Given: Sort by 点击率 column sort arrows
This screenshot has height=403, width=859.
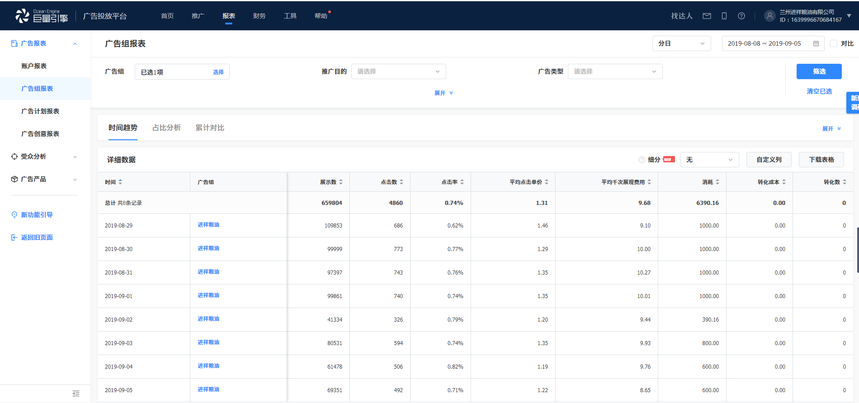Looking at the screenshot, I should [x=462, y=182].
